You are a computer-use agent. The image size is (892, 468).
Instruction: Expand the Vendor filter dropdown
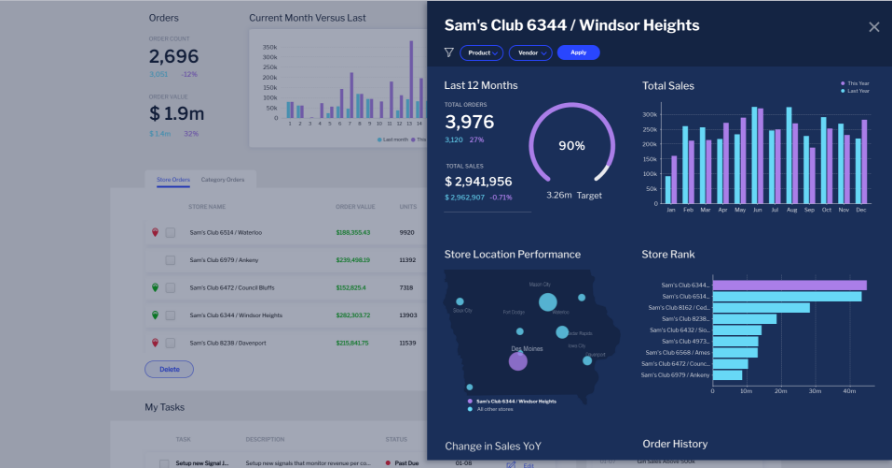click(530, 53)
